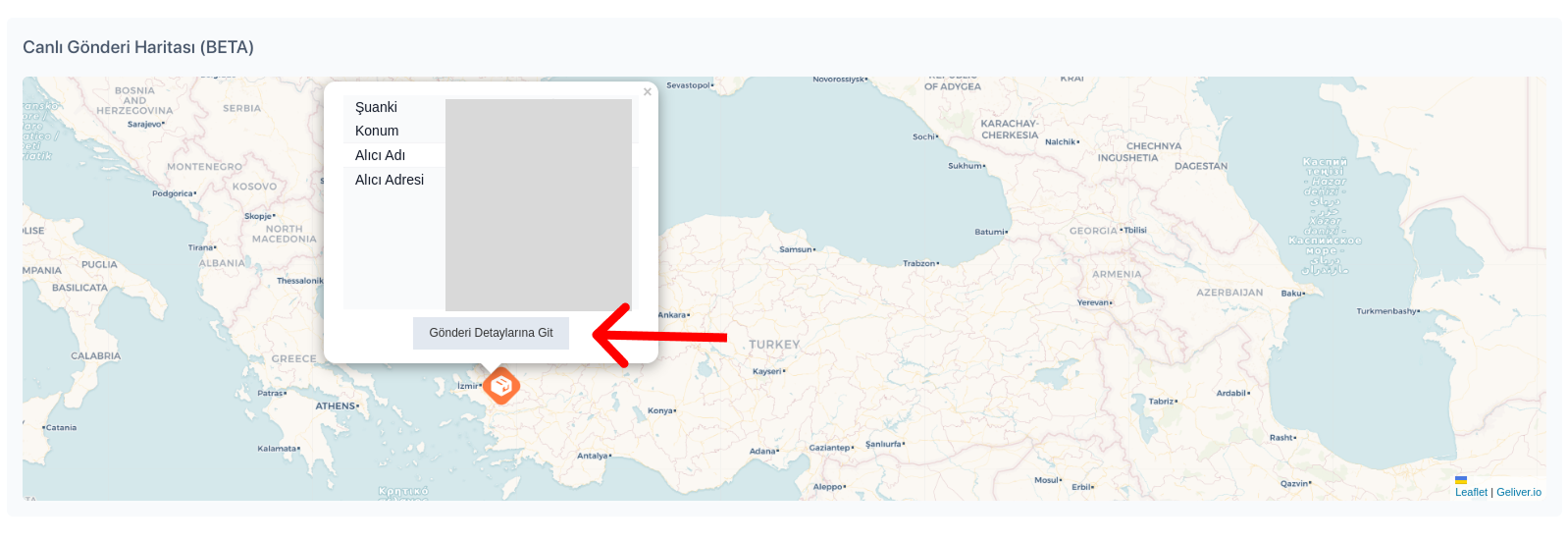Close the shipment info popup
Screen dimensions: 1568x541
(x=647, y=92)
